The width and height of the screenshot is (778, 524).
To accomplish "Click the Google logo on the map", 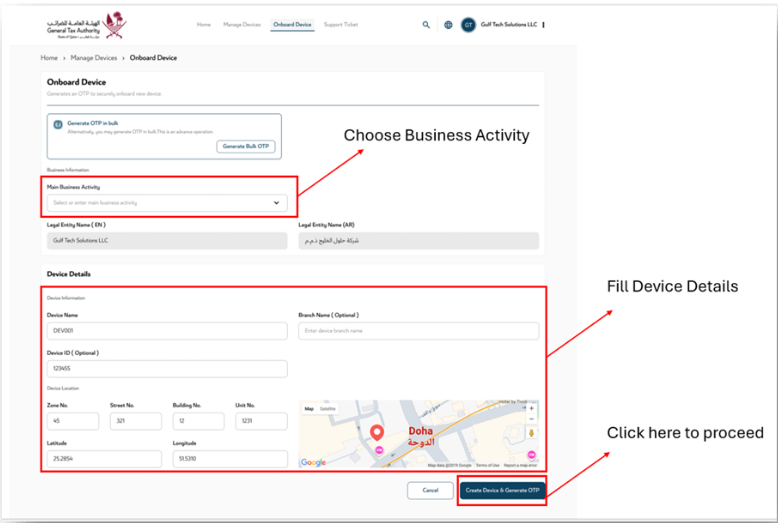I will click(314, 462).
